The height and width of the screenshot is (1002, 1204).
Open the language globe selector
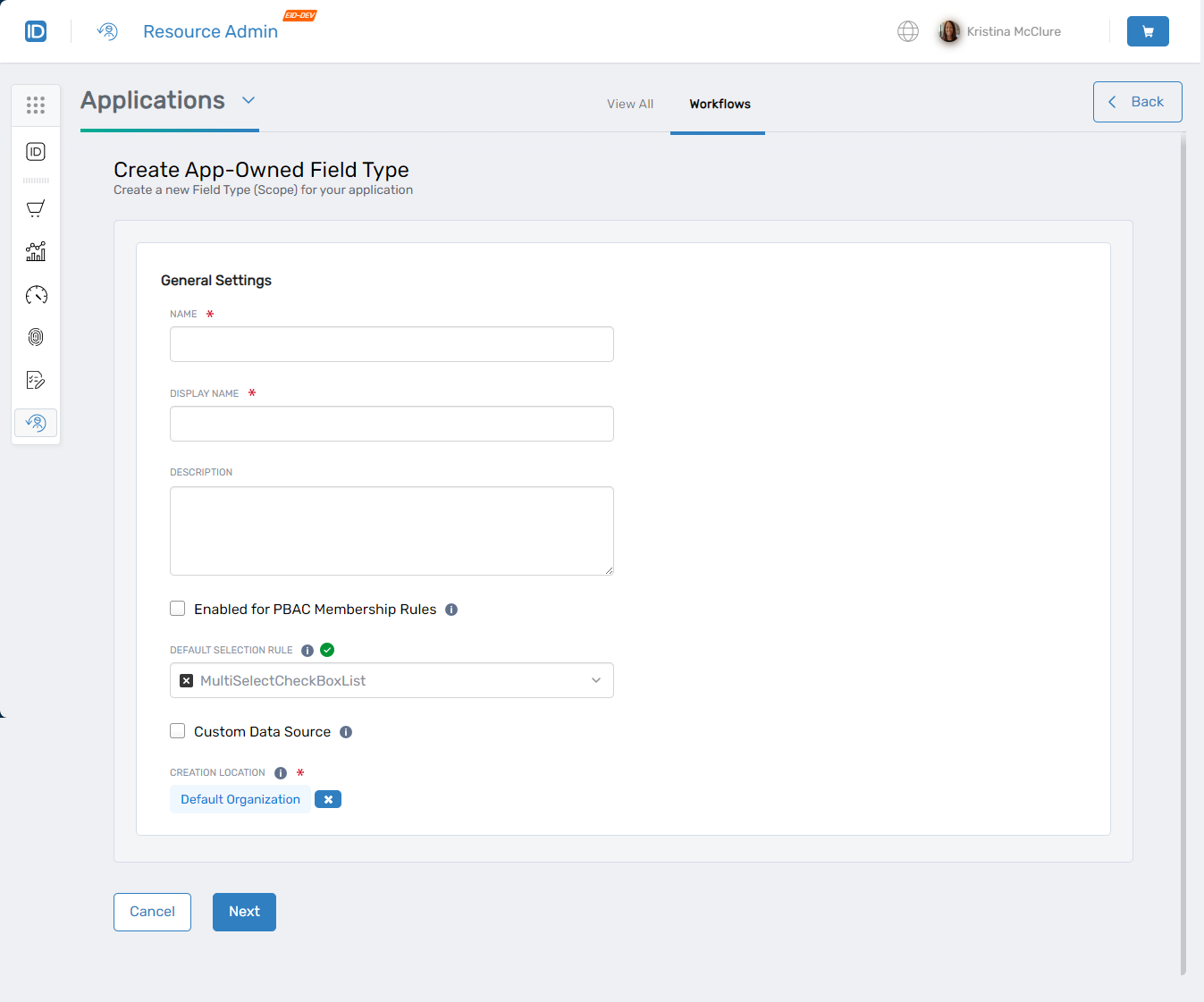click(908, 31)
